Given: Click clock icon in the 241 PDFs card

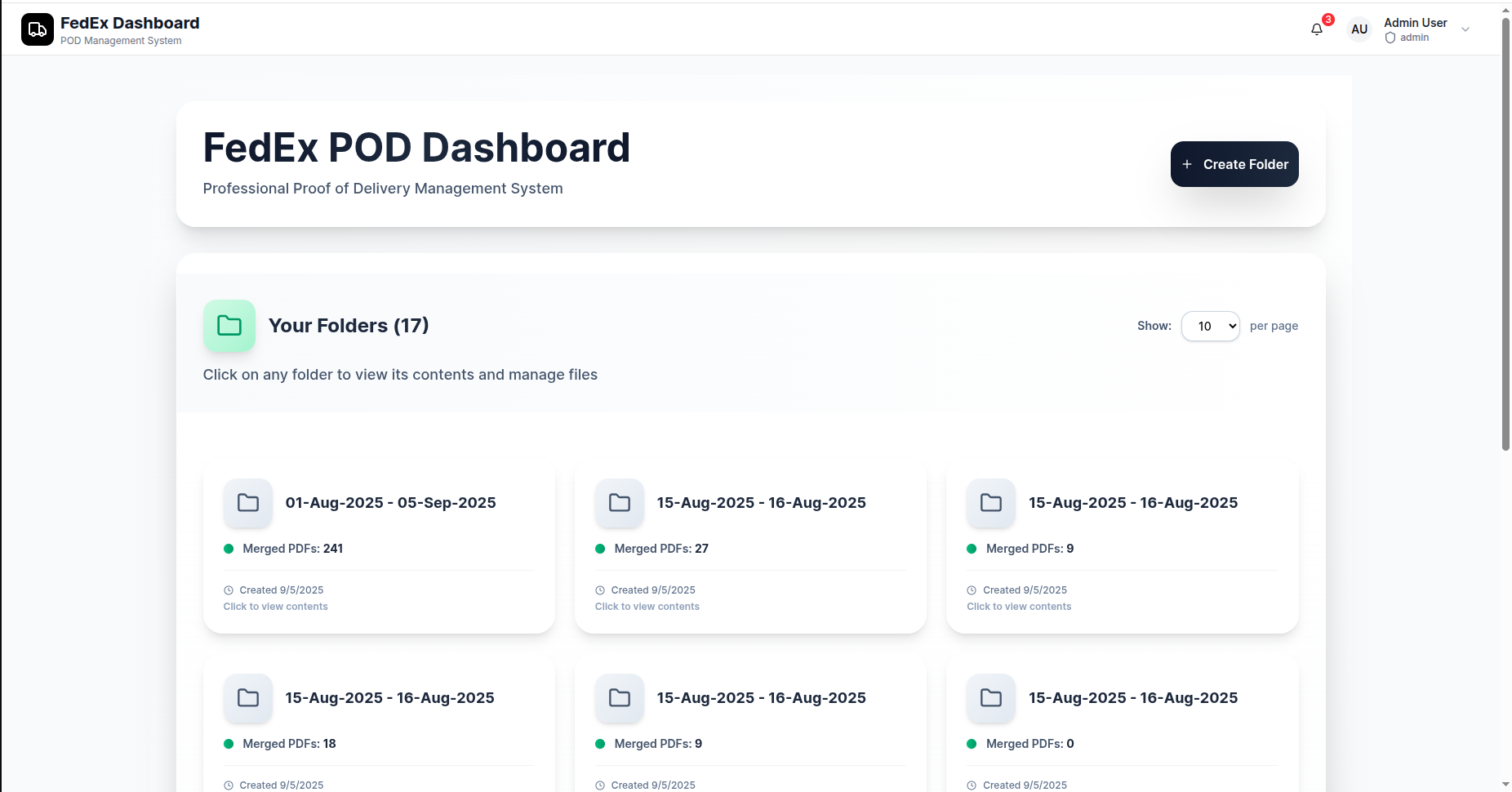Looking at the screenshot, I should pyautogui.click(x=229, y=590).
